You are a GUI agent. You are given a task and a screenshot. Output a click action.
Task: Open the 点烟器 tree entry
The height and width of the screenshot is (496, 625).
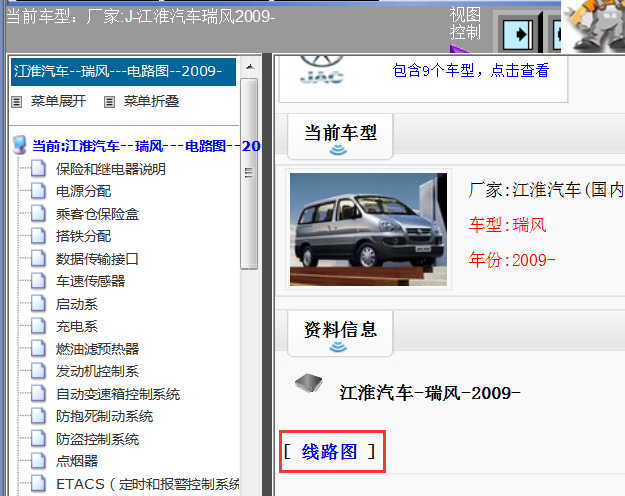(77, 462)
